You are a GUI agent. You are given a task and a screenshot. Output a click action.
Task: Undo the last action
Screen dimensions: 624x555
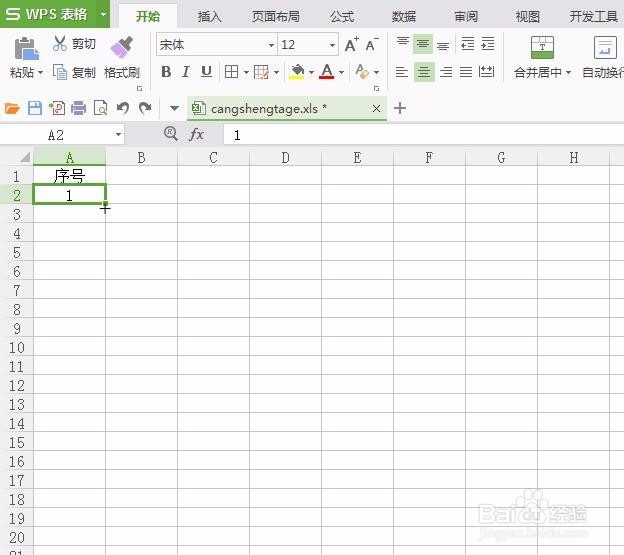123,108
